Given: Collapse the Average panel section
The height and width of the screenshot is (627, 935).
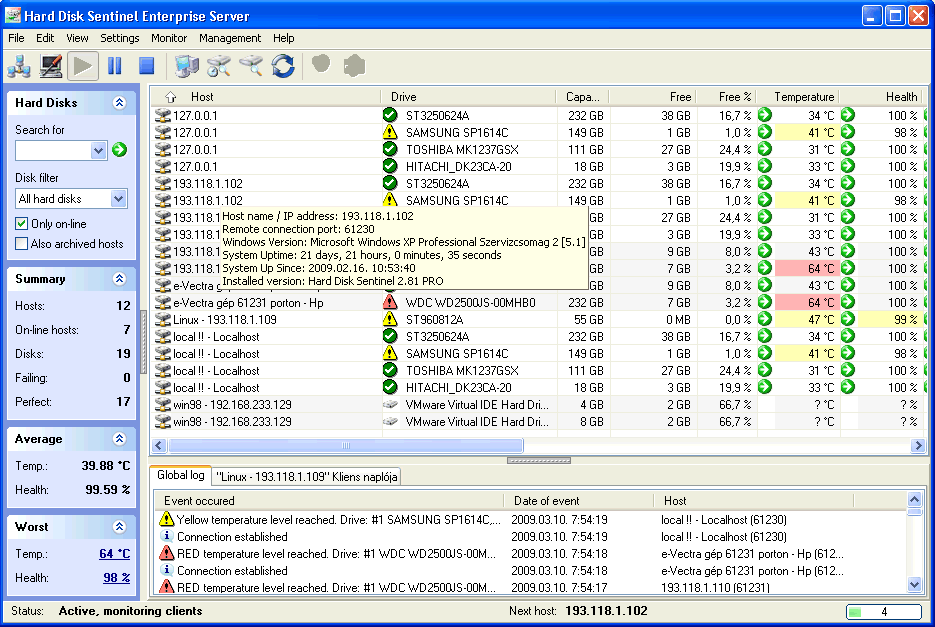Looking at the screenshot, I should point(119,439).
